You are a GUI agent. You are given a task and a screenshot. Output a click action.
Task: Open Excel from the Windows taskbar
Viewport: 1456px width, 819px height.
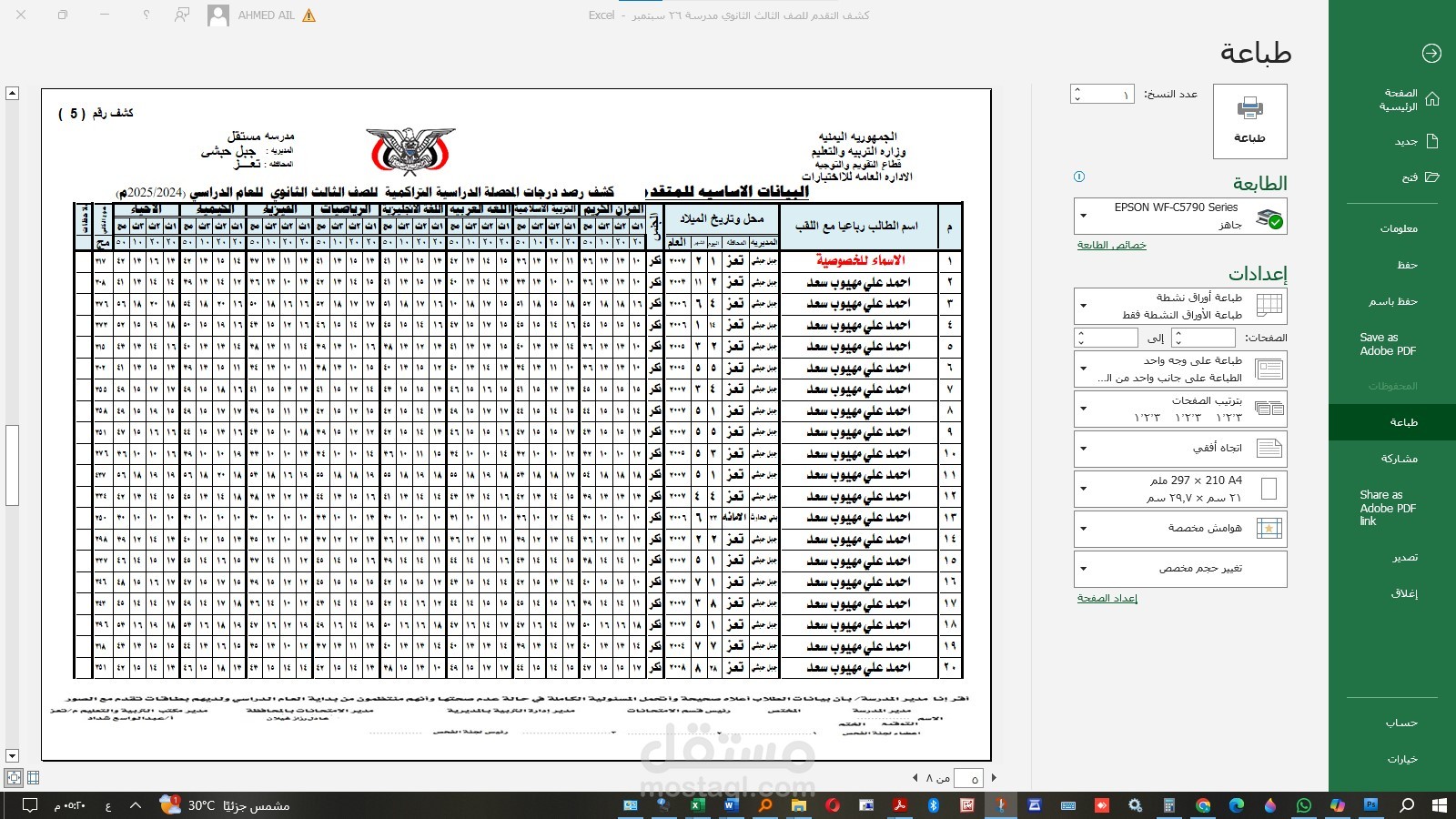click(697, 805)
